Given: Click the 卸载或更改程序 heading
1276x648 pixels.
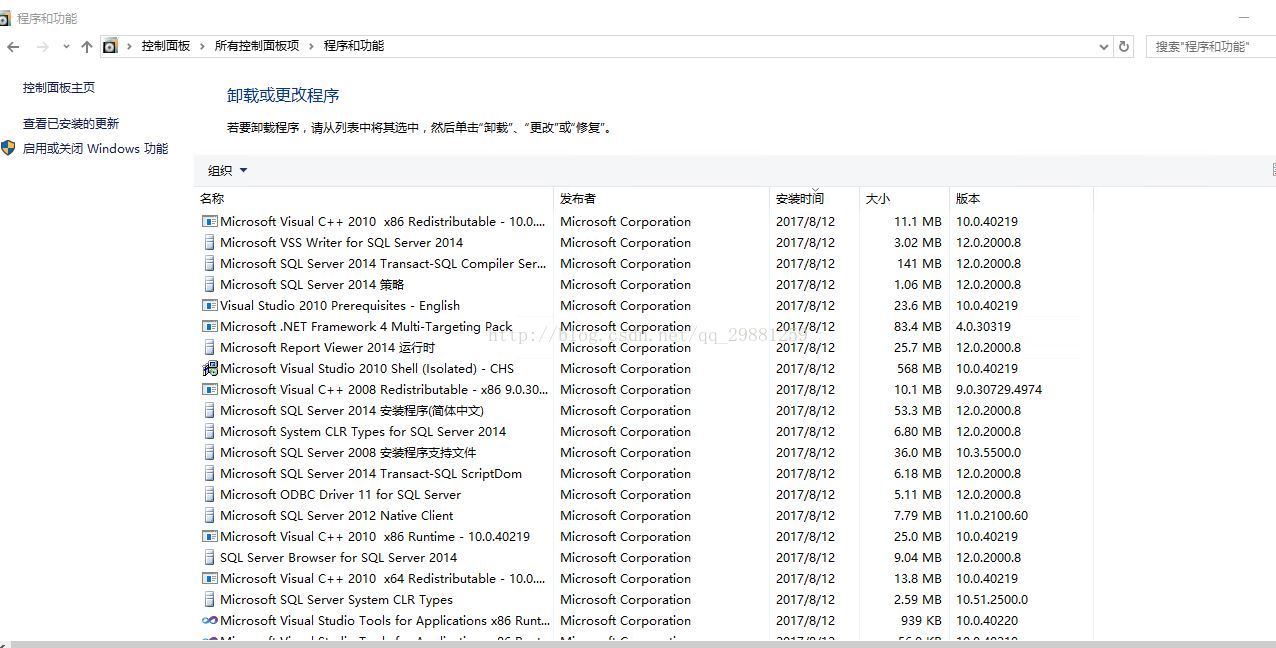Looking at the screenshot, I should (283, 96).
